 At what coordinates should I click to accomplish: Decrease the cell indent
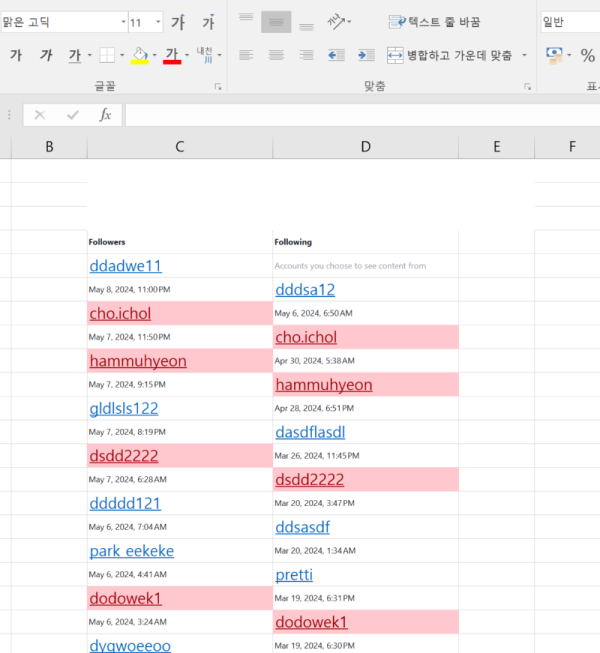click(336, 55)
